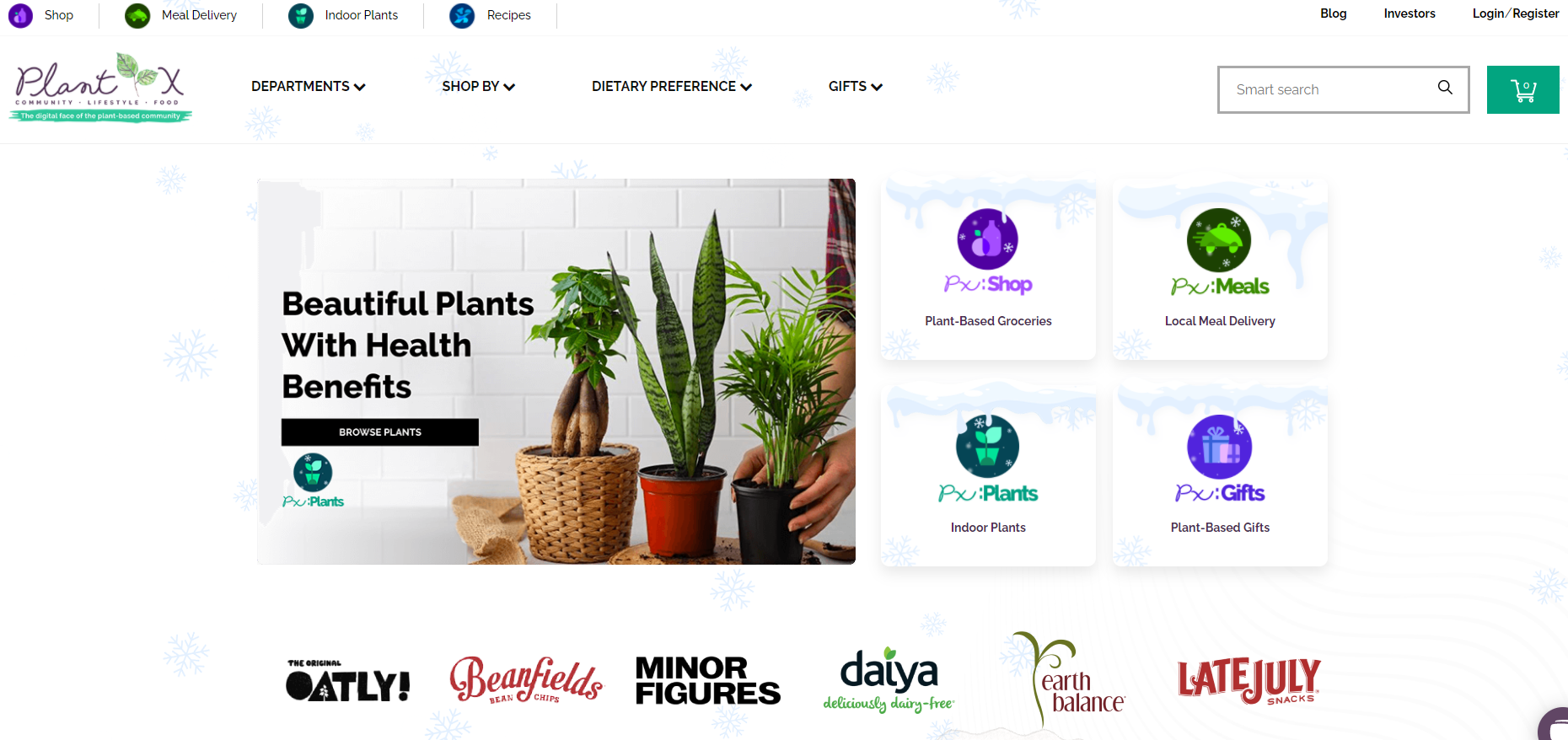Open the PX:Gifts Plant-Based Gifts card
This screenshot has width=1568, height=740.
click(x=1220, y=475)
